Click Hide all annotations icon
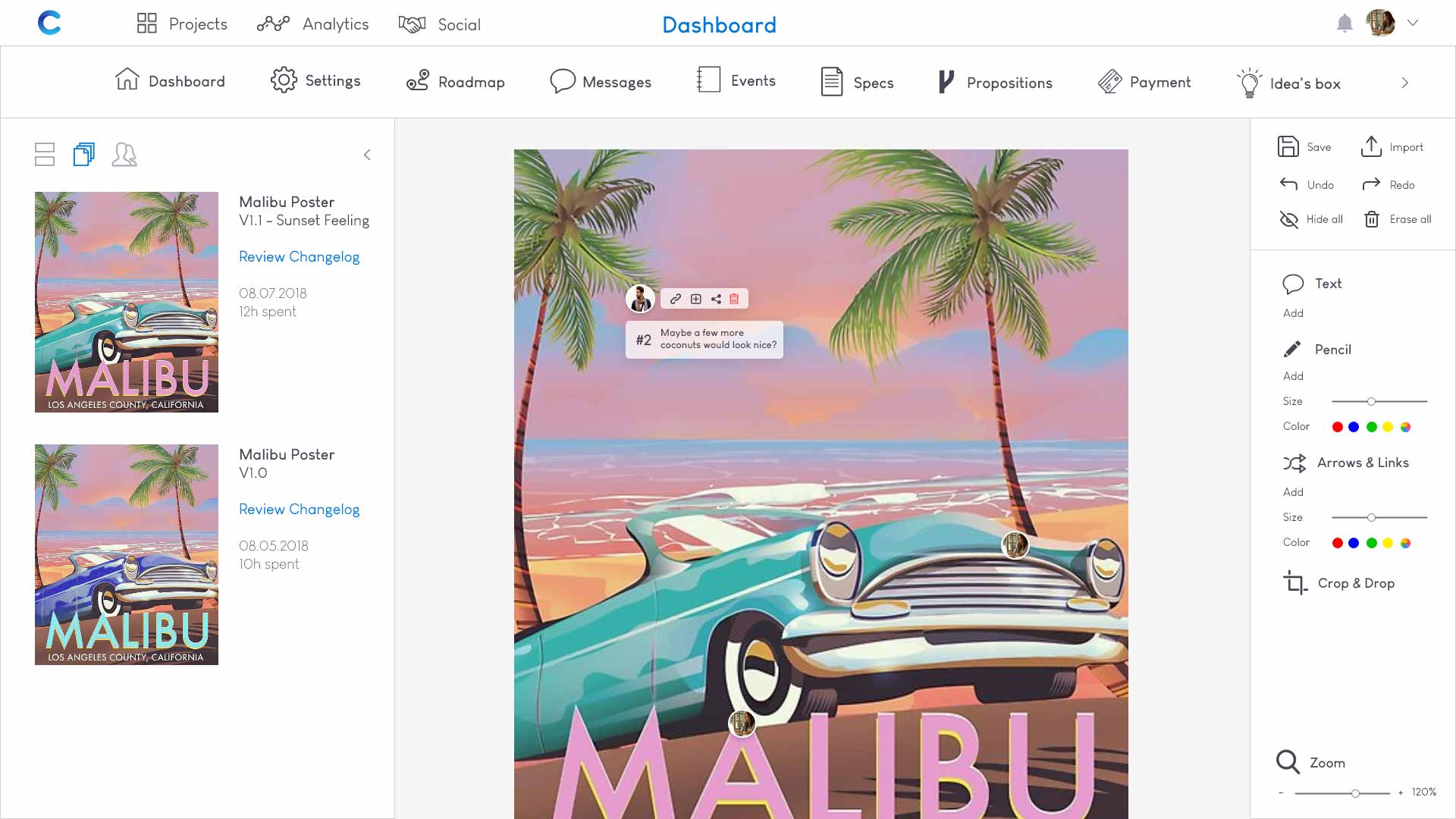 coord(1289,219)
